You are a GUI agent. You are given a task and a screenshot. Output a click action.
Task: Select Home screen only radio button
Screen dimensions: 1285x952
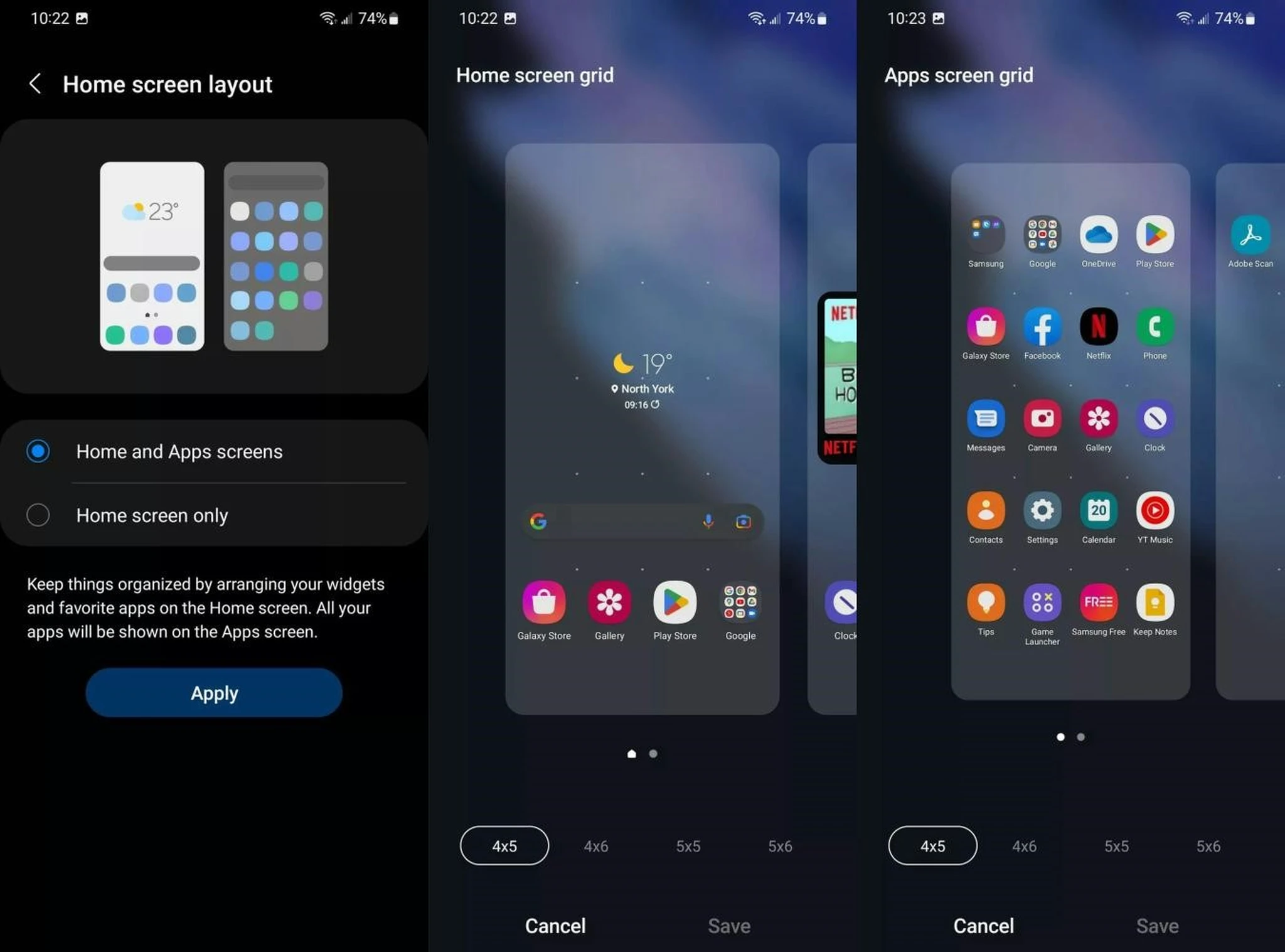tap(36, 515)
